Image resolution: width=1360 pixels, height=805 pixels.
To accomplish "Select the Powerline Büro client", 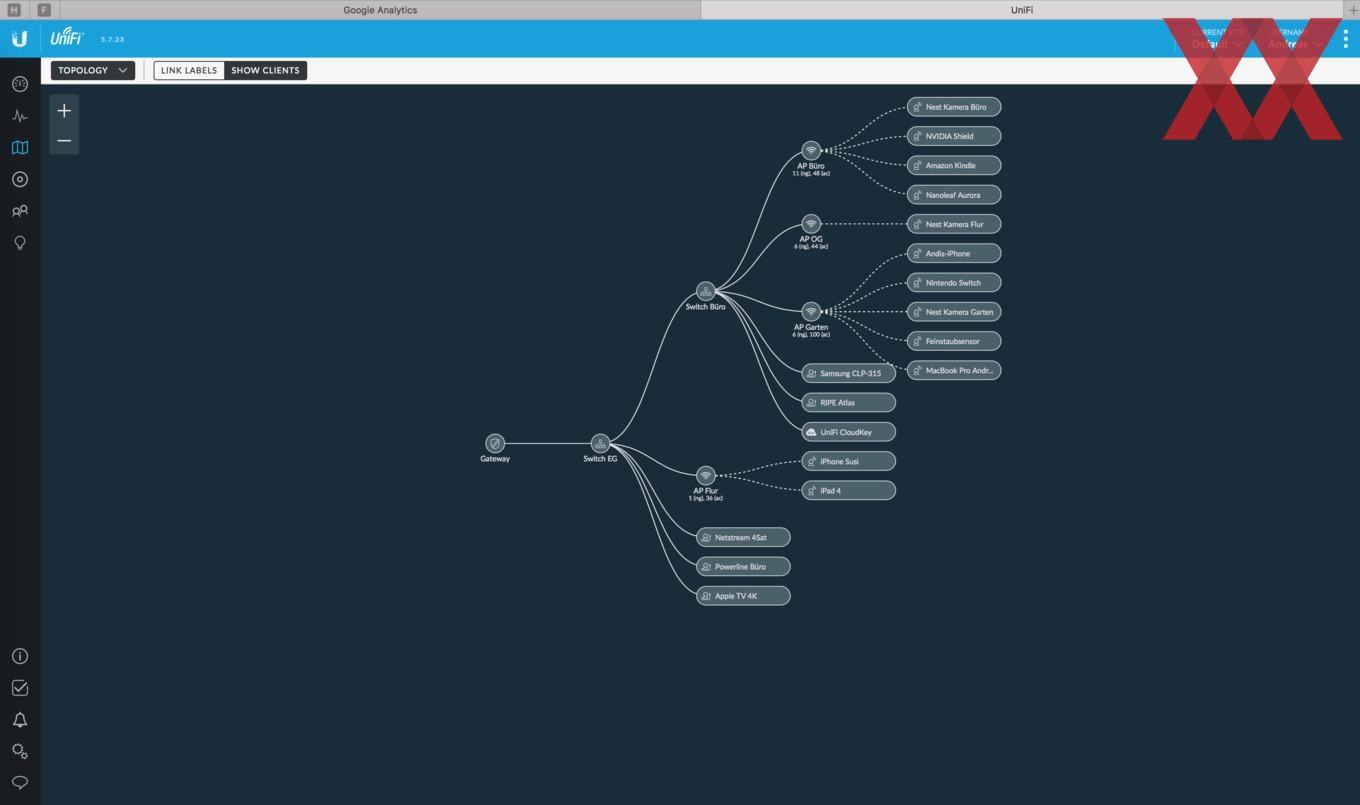I will coord(743,566).
